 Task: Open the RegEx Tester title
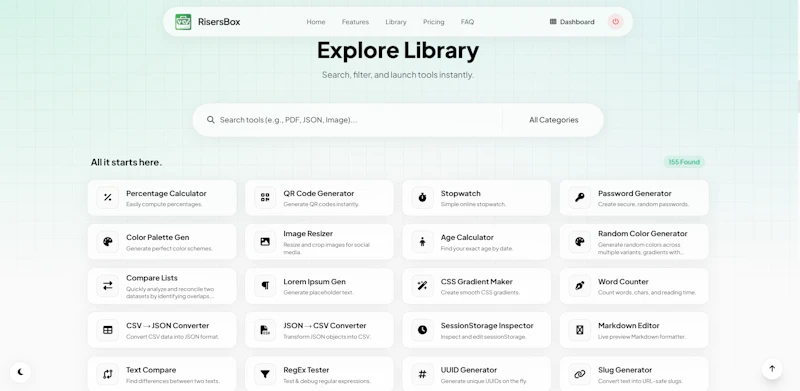(306, 370)
